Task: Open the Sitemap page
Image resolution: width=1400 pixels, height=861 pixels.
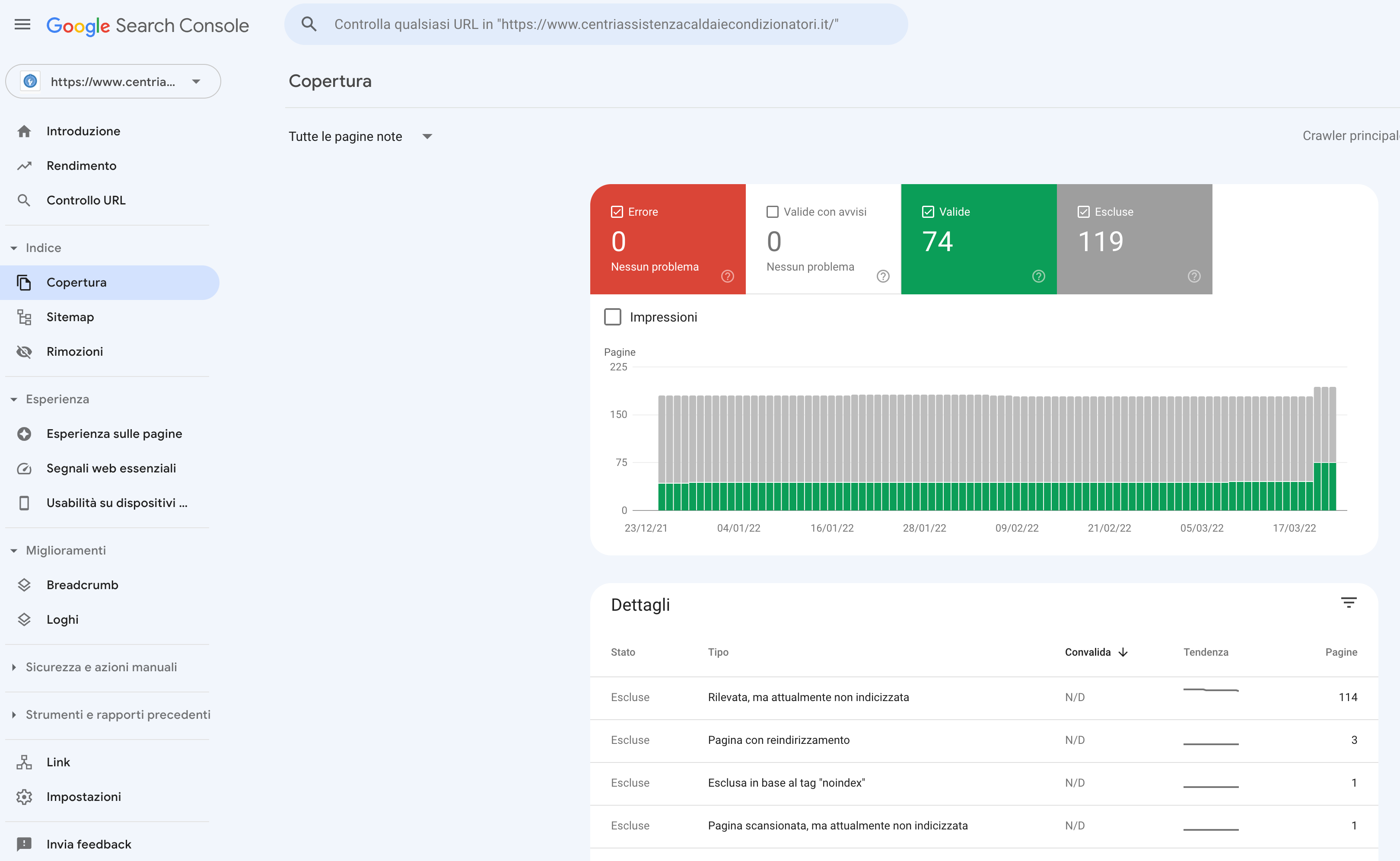Action: 70,317
